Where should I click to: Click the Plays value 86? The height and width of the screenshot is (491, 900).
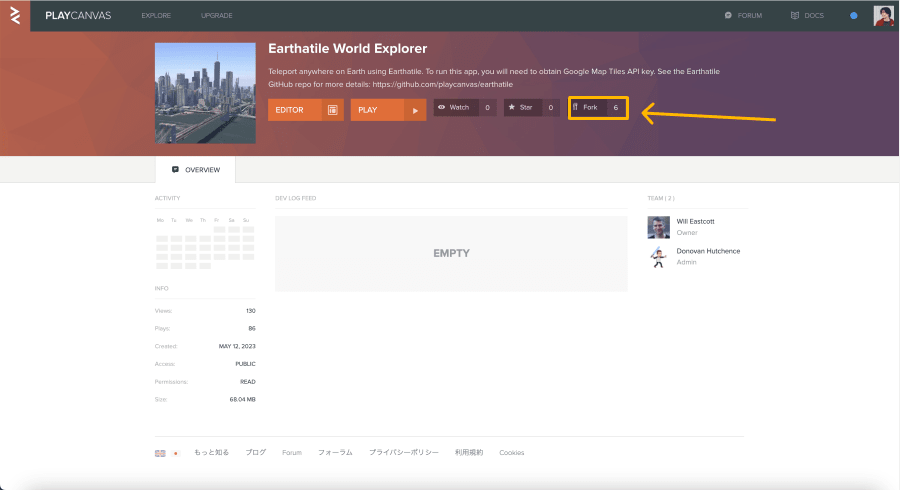[x=252, y=328]
